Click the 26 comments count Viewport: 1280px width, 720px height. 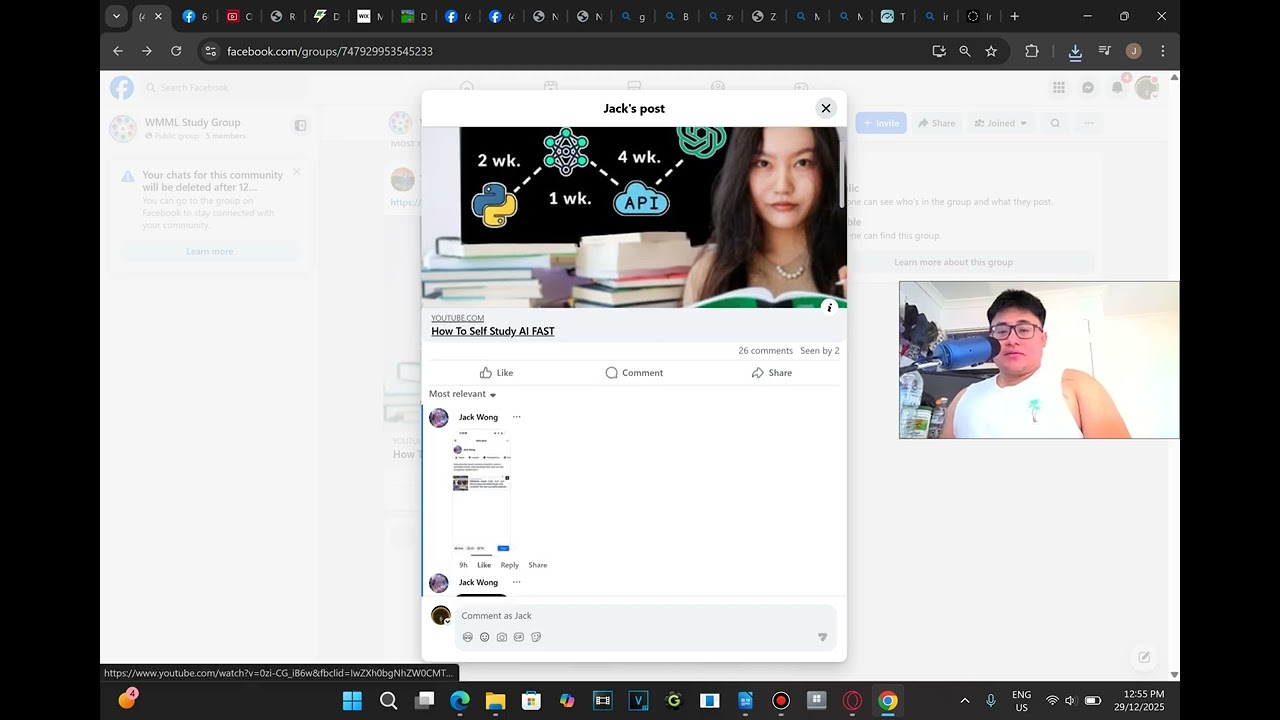(765, 351)
